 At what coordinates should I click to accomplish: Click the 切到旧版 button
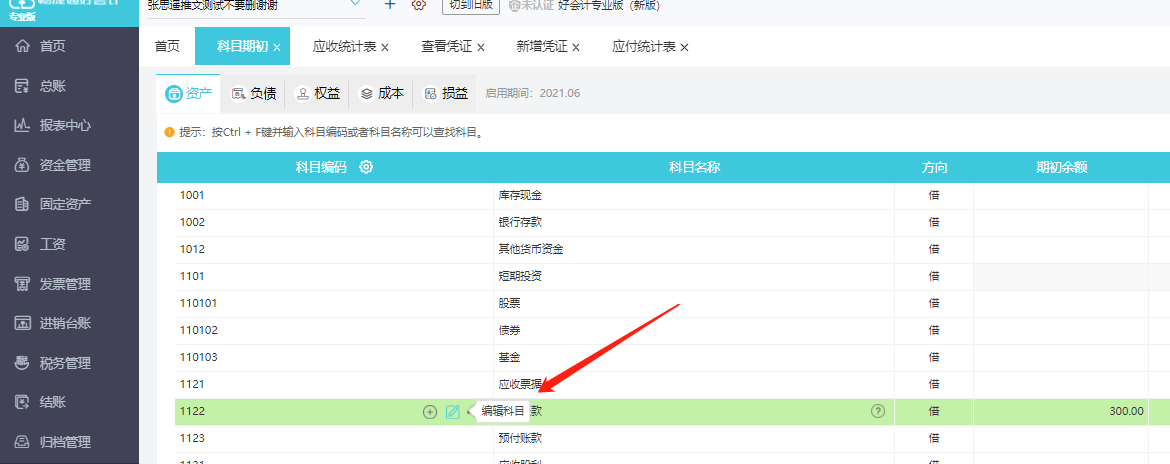coord(470,5)
